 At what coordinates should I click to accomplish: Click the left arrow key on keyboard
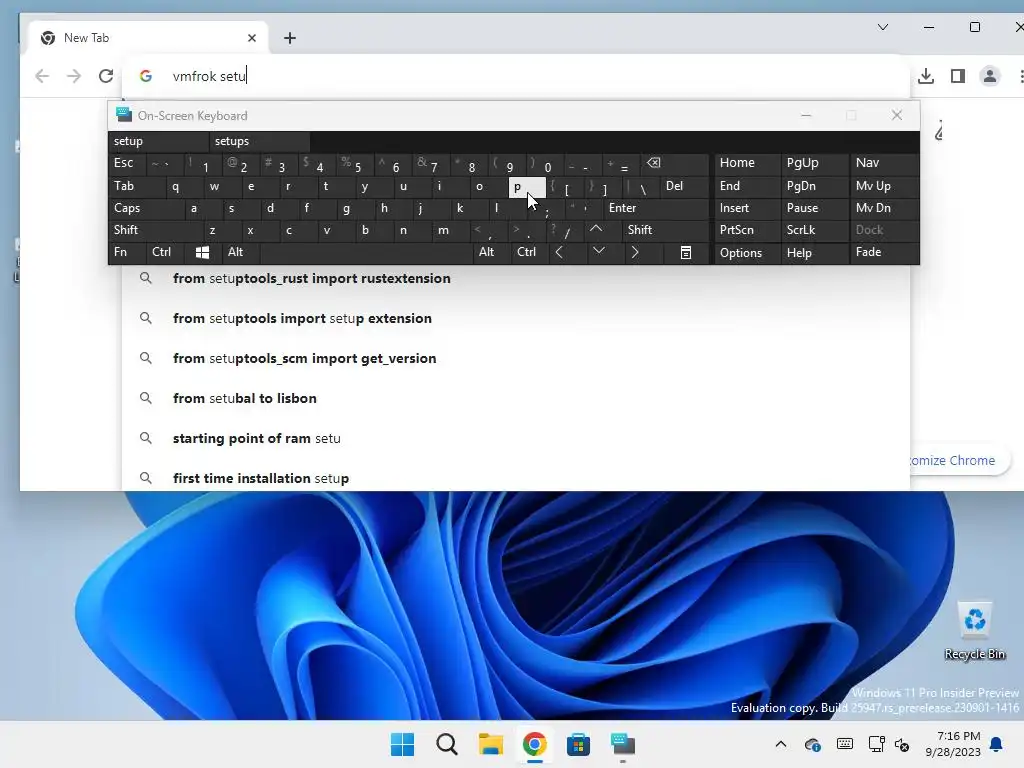tap(559, 252)
